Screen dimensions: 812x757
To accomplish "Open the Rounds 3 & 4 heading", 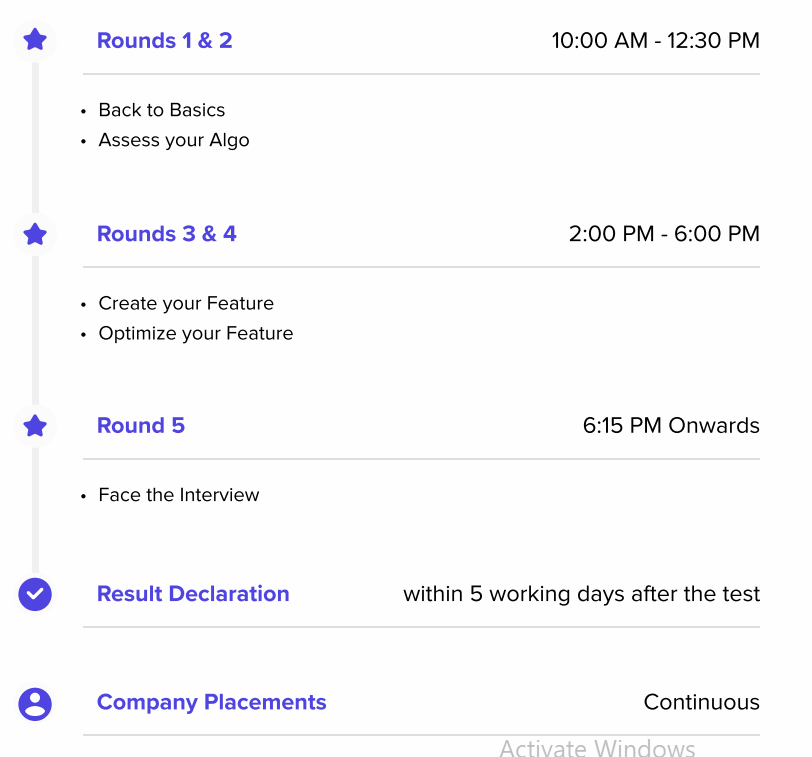I will (x=167, y=234).
